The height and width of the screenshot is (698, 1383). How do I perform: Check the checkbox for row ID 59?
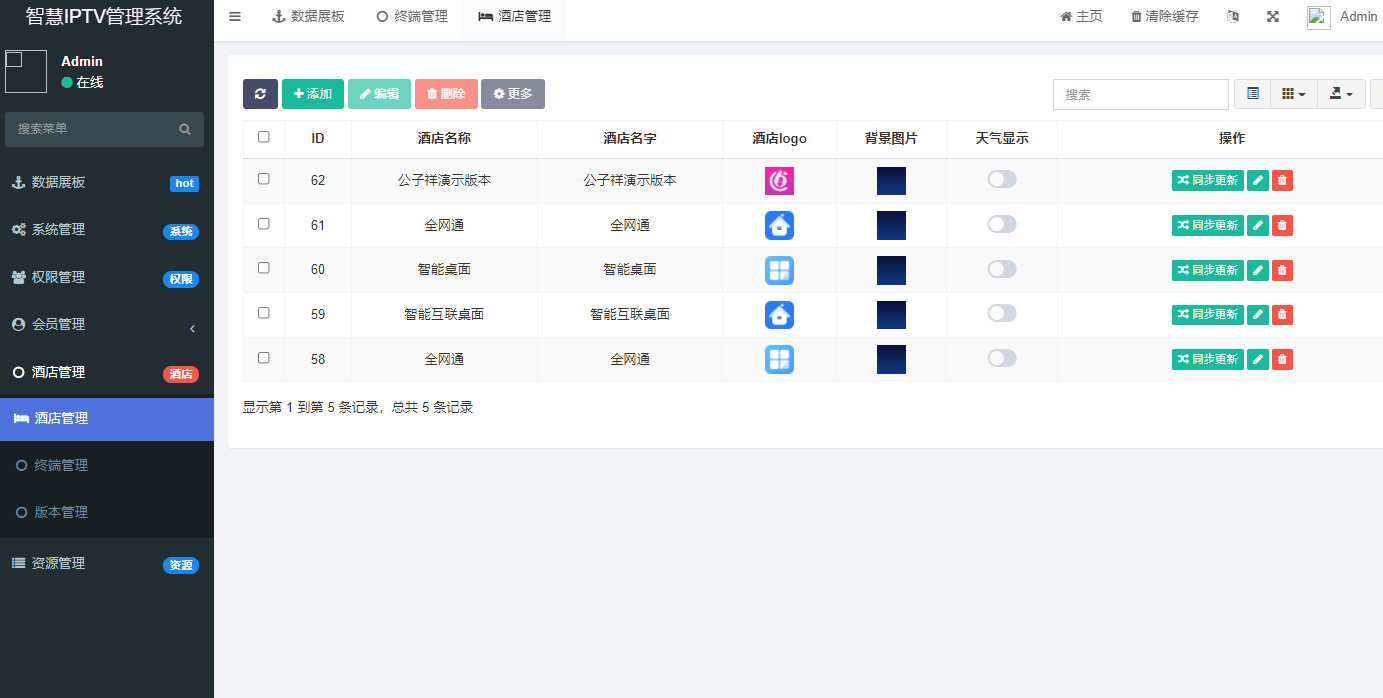(x=264, y=313)
